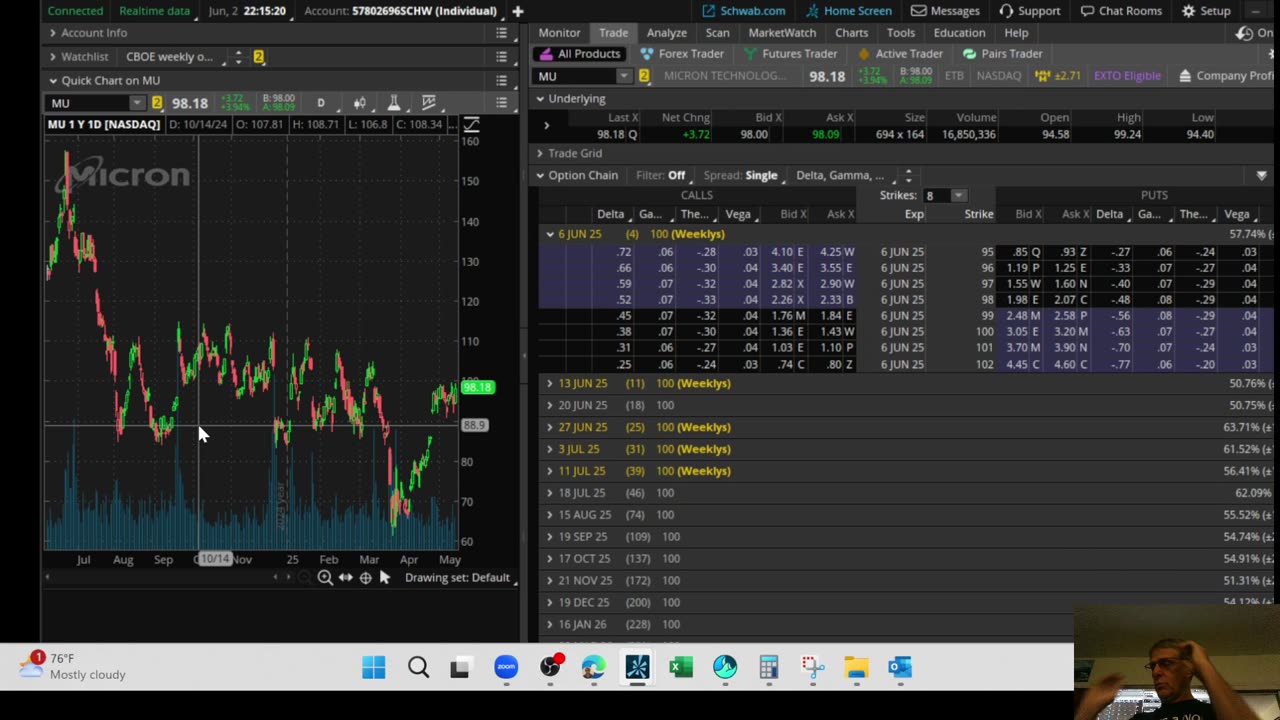
Task: Open Schwab.com link
Action: tap(743, 11)
